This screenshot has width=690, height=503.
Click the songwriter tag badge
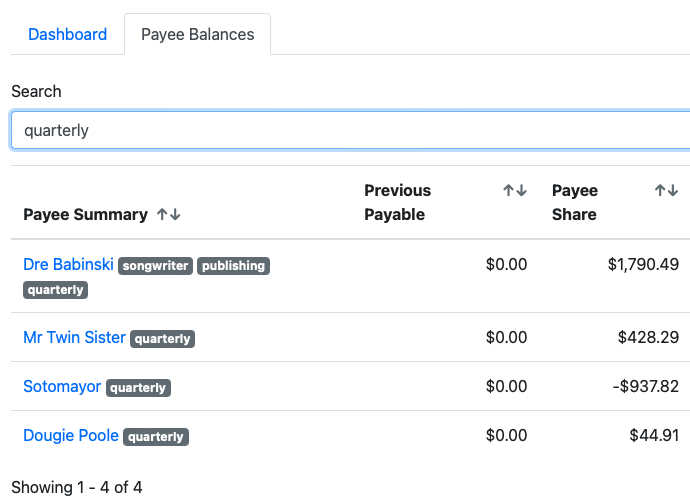click(x=155, y=266)
